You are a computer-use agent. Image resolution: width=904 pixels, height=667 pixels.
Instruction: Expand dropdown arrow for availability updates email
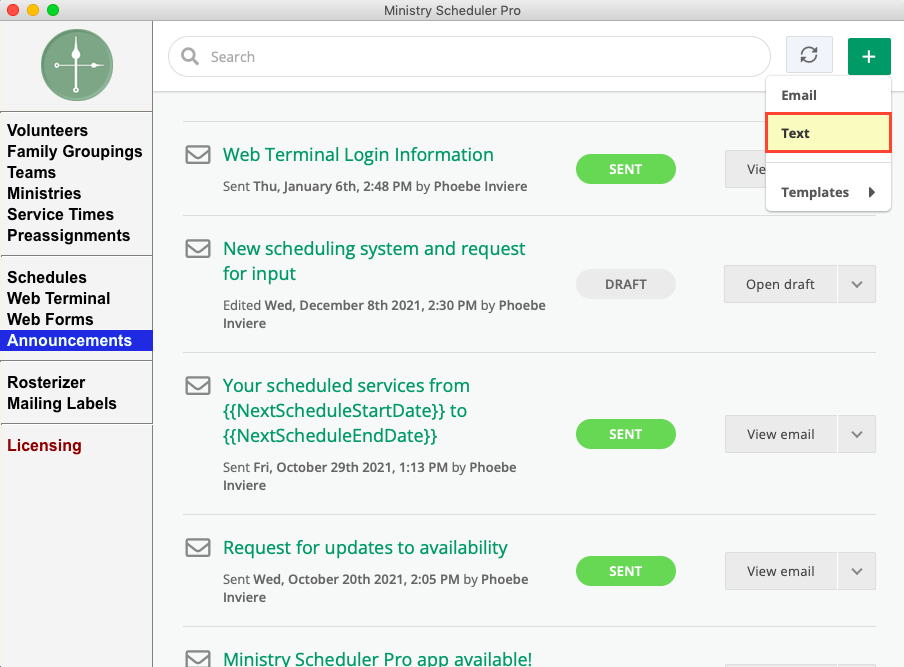(x=857, y=571)
